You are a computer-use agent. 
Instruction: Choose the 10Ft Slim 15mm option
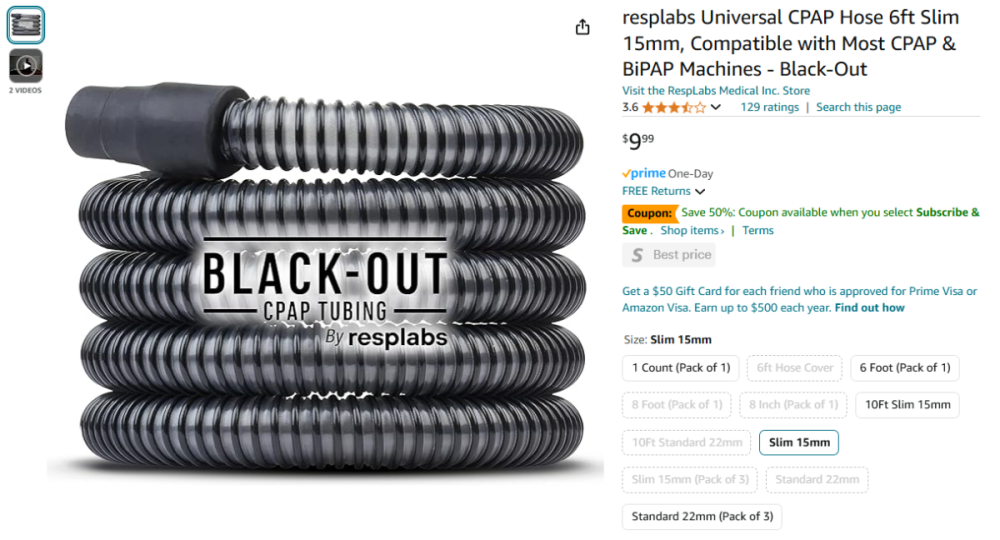click(908, 405)
